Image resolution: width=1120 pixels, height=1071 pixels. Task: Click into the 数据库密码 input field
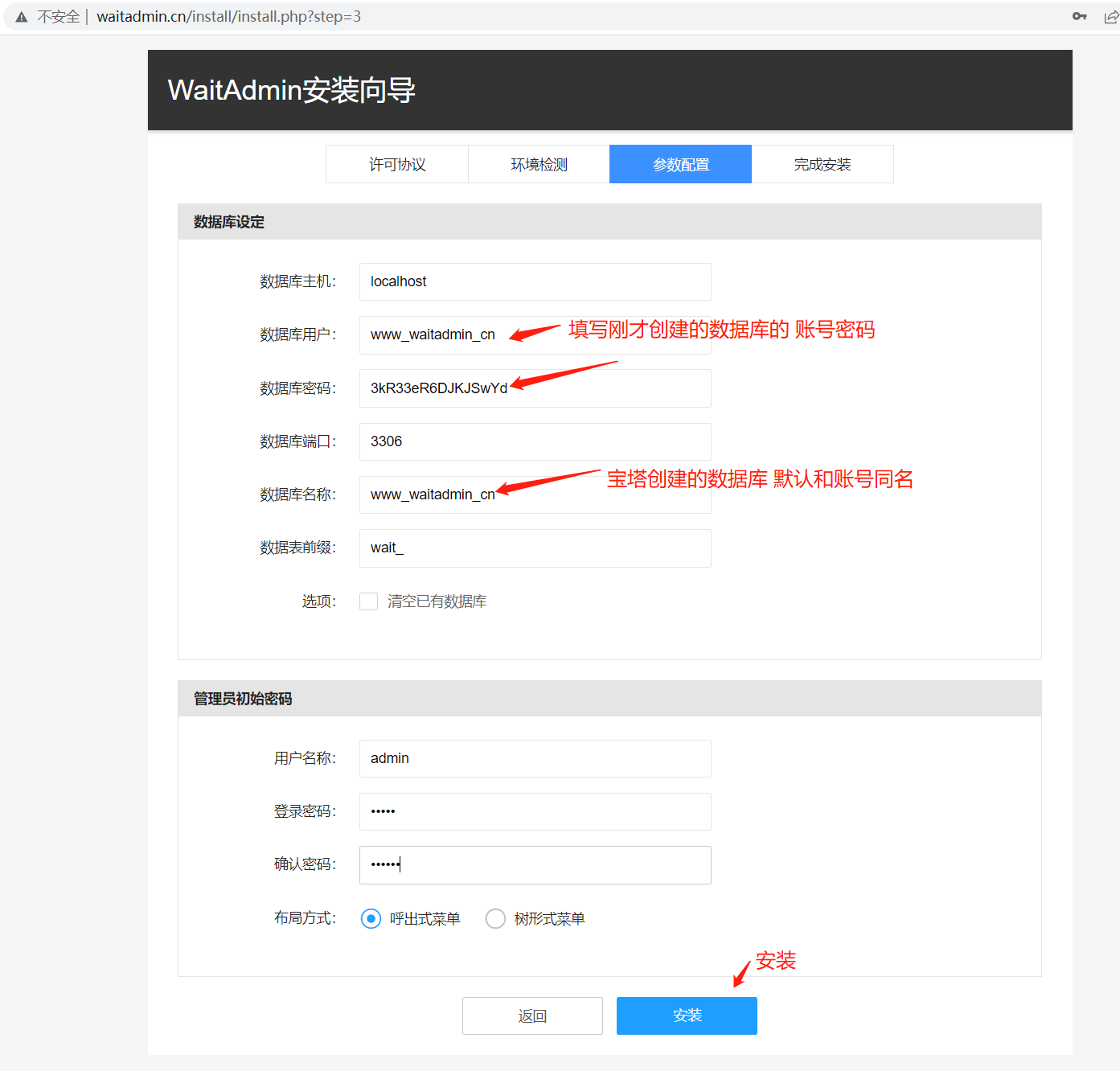[535, 388]
